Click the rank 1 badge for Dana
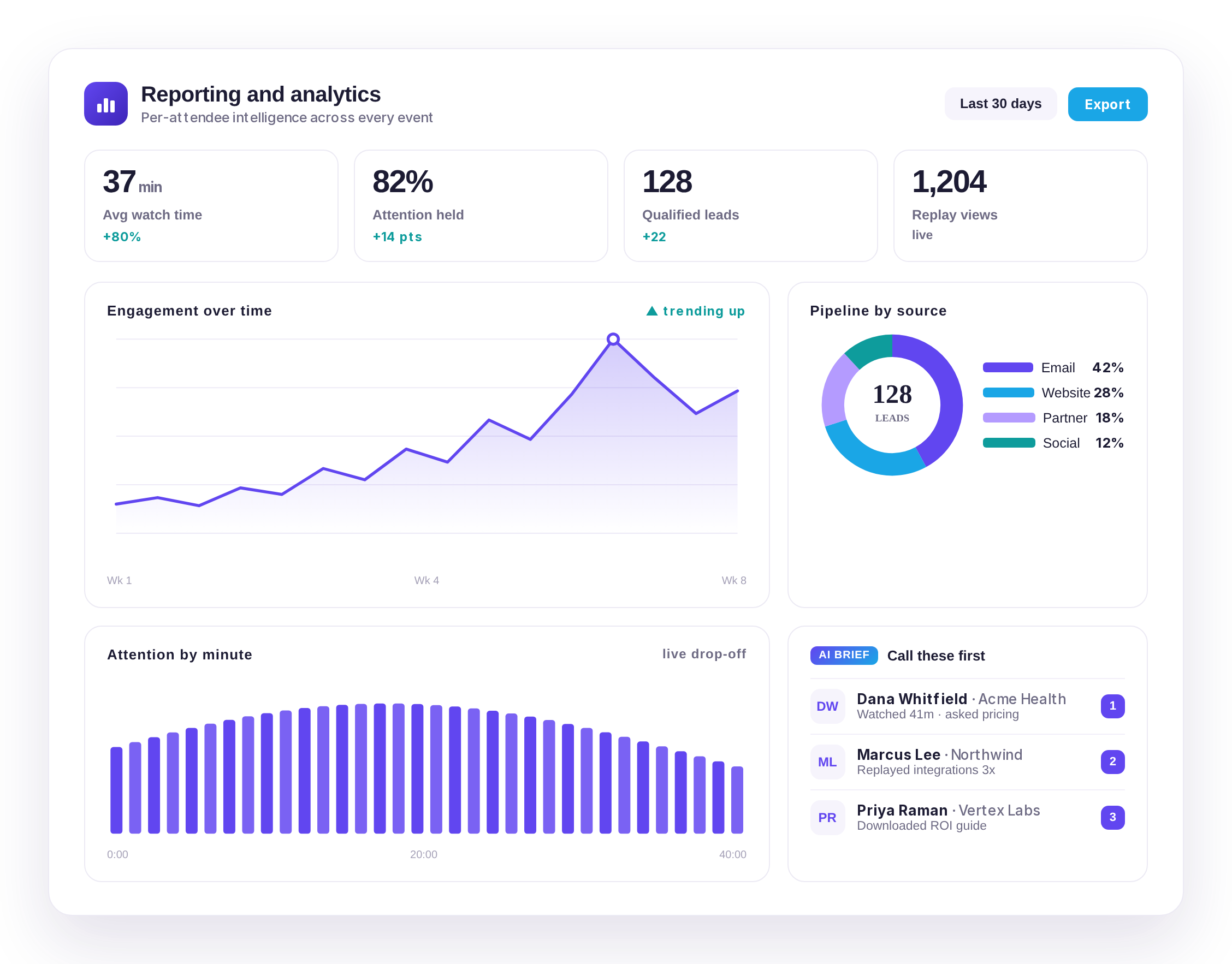The image size is (1232, 964). point(1112,706)
